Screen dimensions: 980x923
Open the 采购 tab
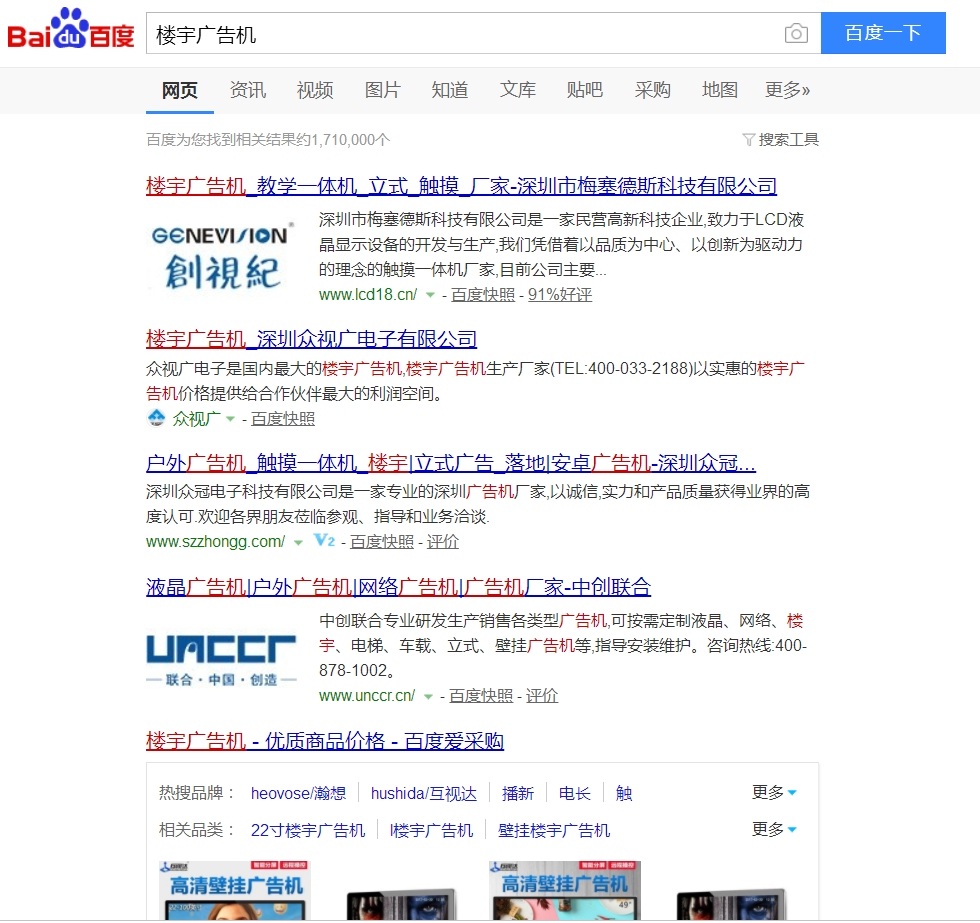pos(652,91)
